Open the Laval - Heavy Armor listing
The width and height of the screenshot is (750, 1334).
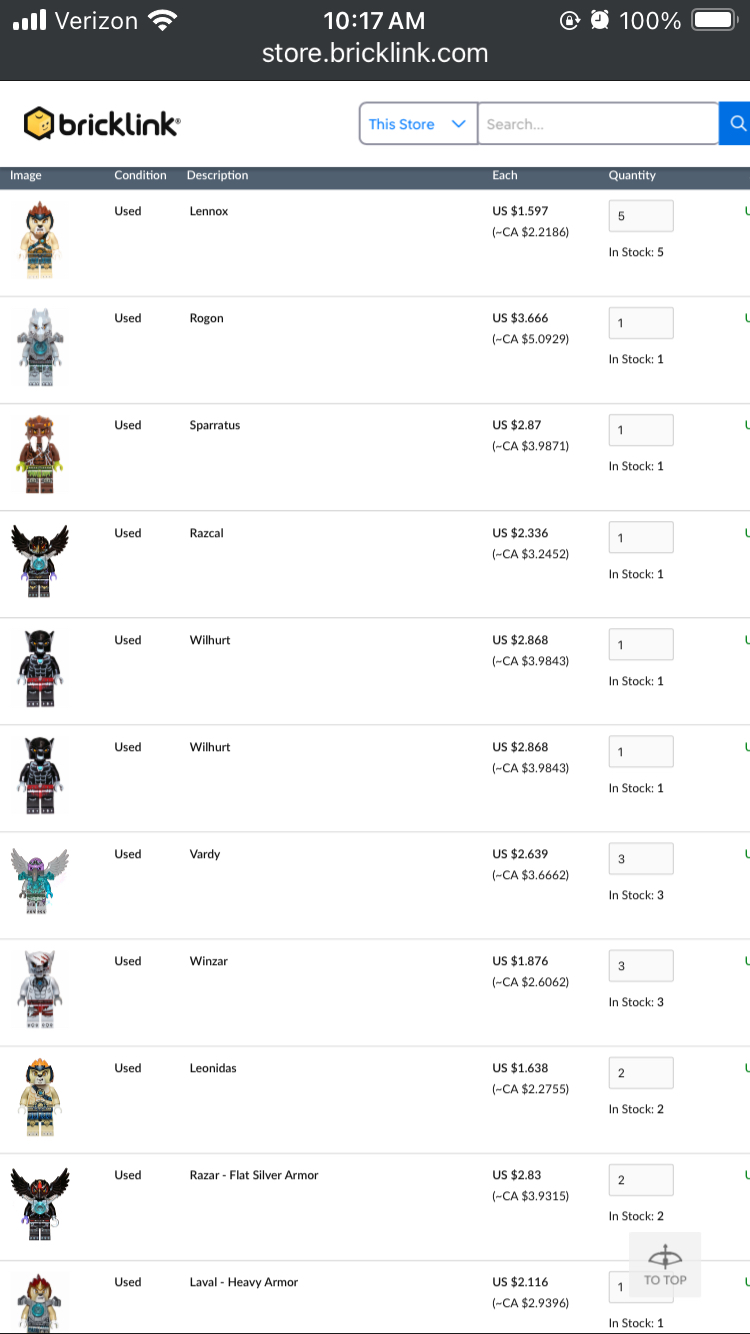pyautogui.click(x=244, y=1282)
